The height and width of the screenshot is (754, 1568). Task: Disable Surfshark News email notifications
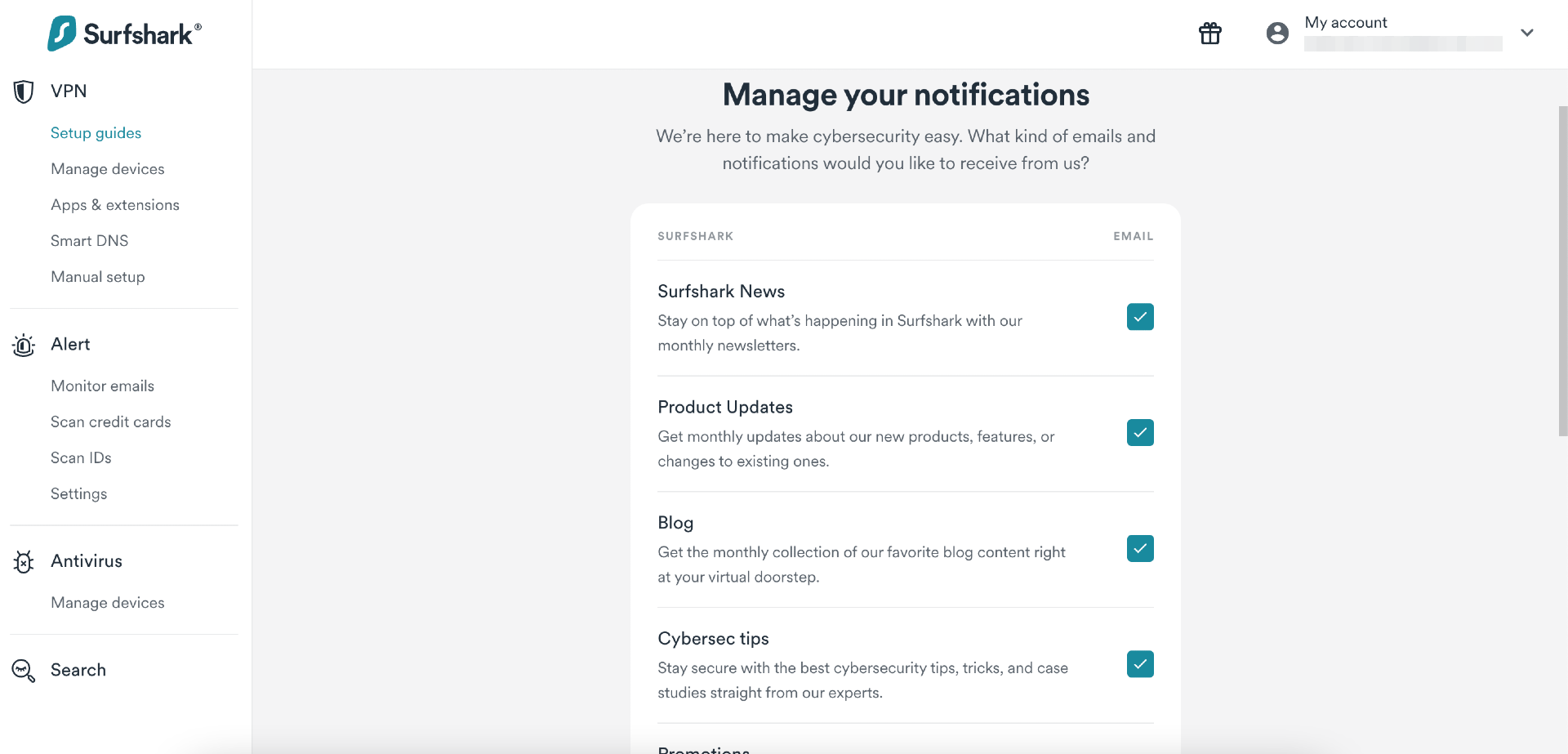(x=1140, y=317)
